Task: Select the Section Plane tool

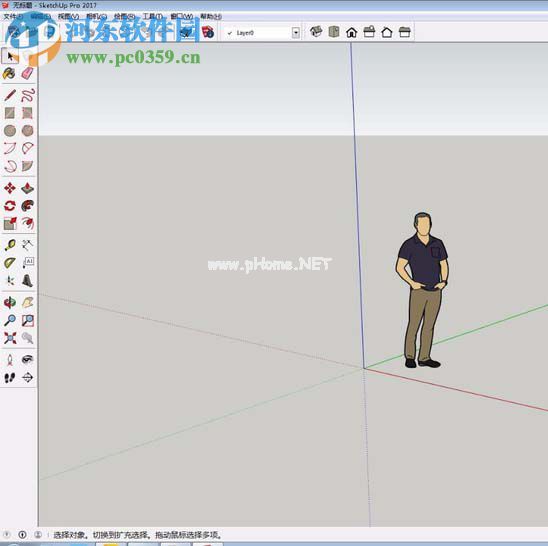Action: tap(28, 378)
